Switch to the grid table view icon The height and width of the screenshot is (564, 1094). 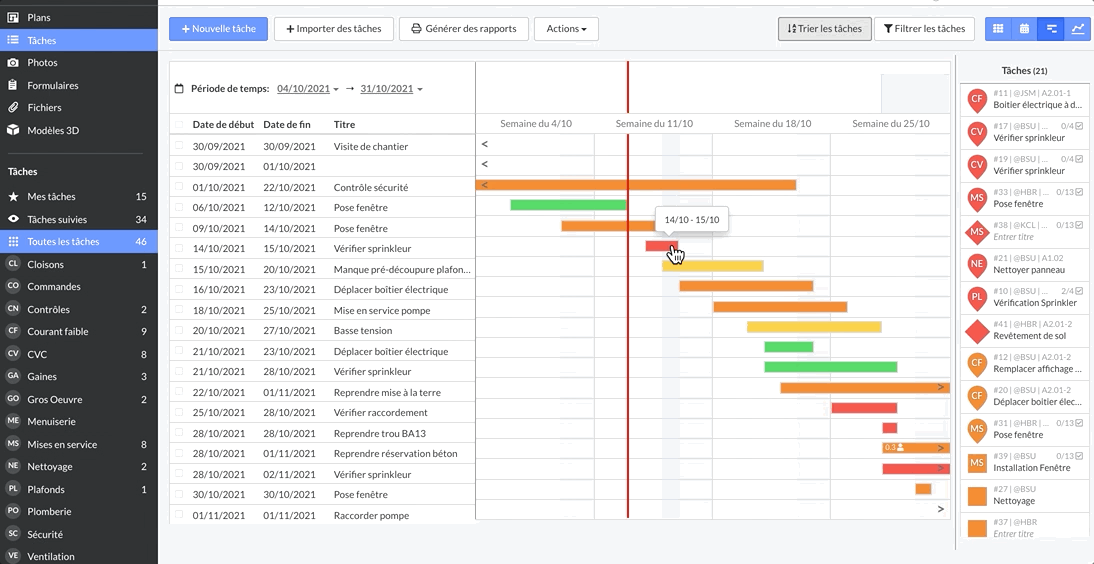pos(998,29)
